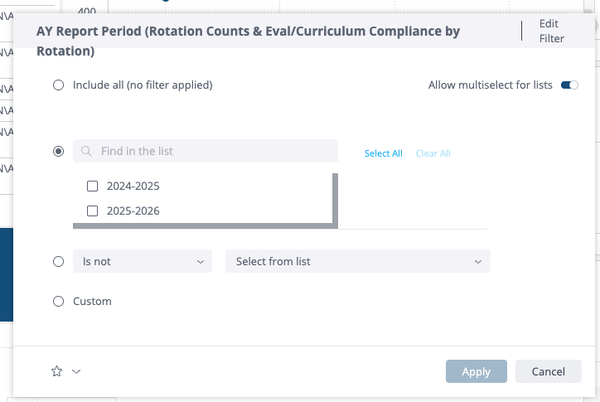Toggle Allow multiselect for lists switch
The width and height of the screenshot is (600, 402).
(570, 85)
